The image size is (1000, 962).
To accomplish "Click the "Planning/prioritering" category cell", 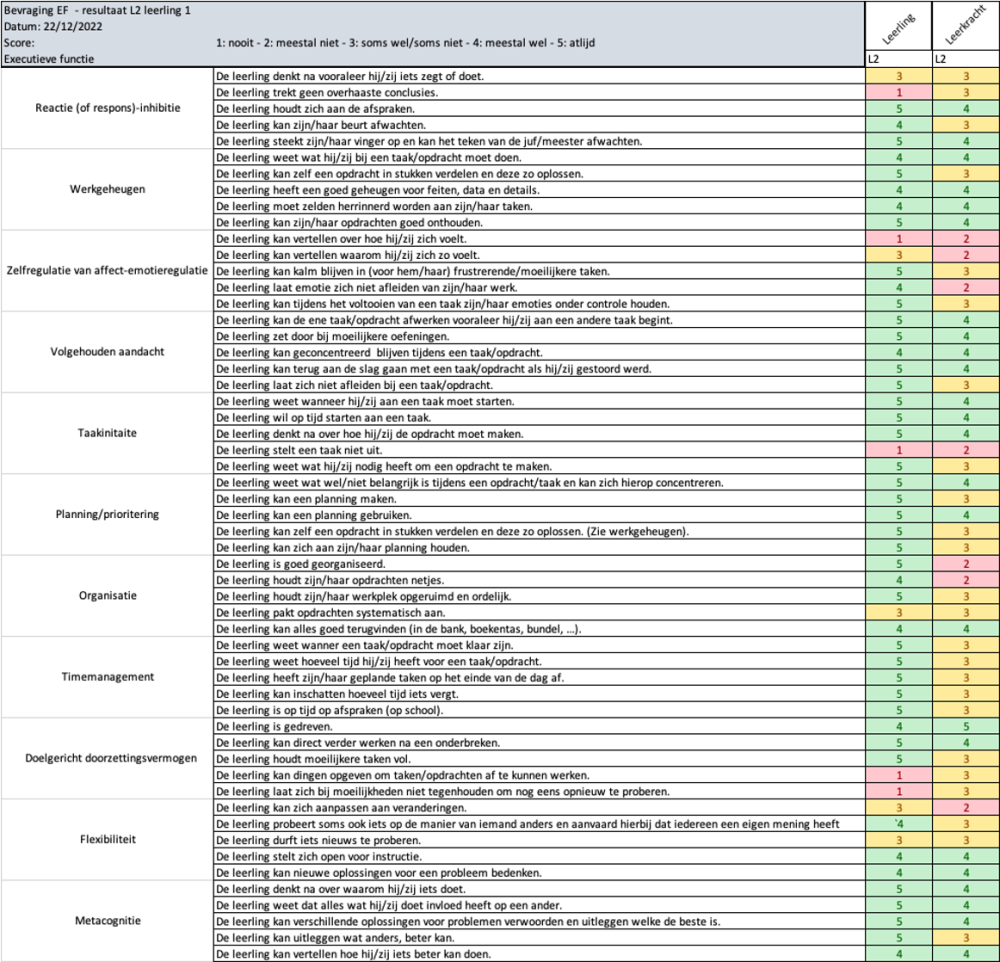I will coord(107,515).
